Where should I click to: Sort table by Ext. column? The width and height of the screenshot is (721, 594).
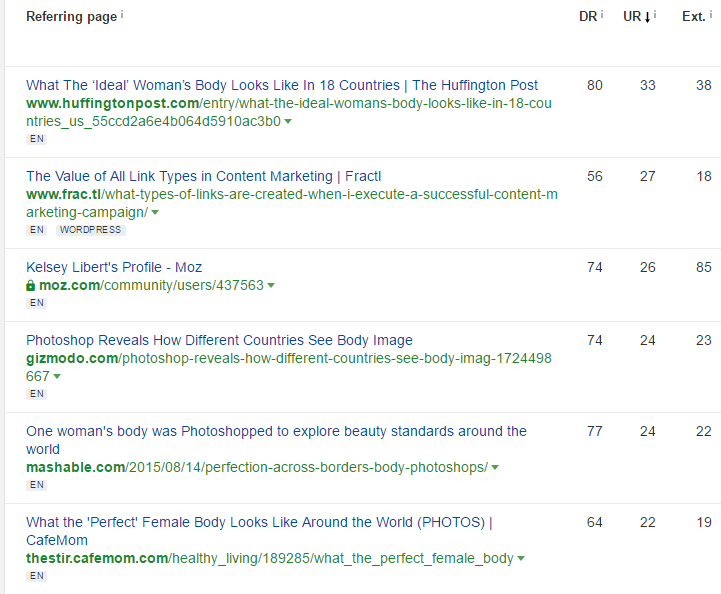coord(693,17)
